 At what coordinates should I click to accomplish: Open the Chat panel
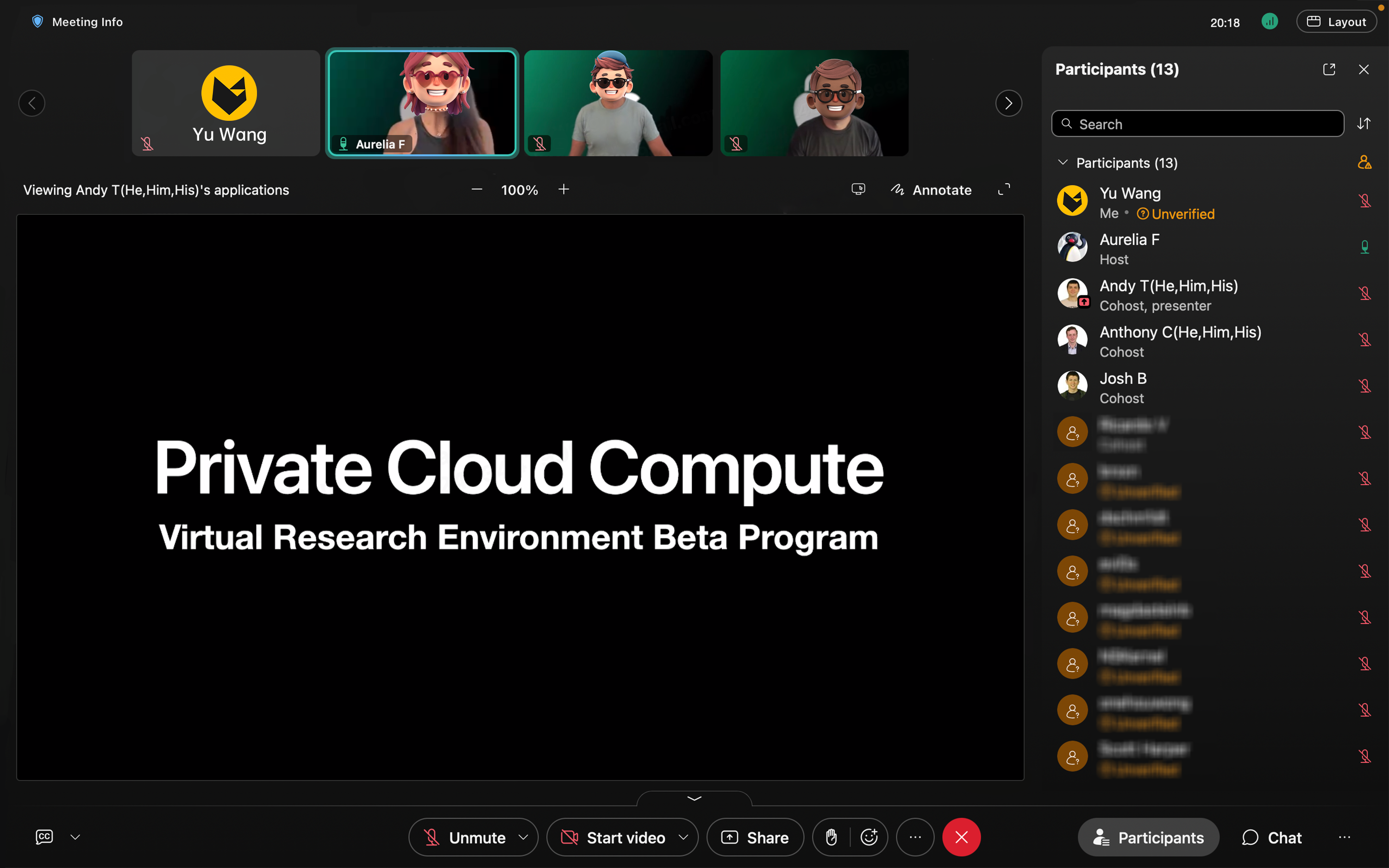tap(1272, 837)
